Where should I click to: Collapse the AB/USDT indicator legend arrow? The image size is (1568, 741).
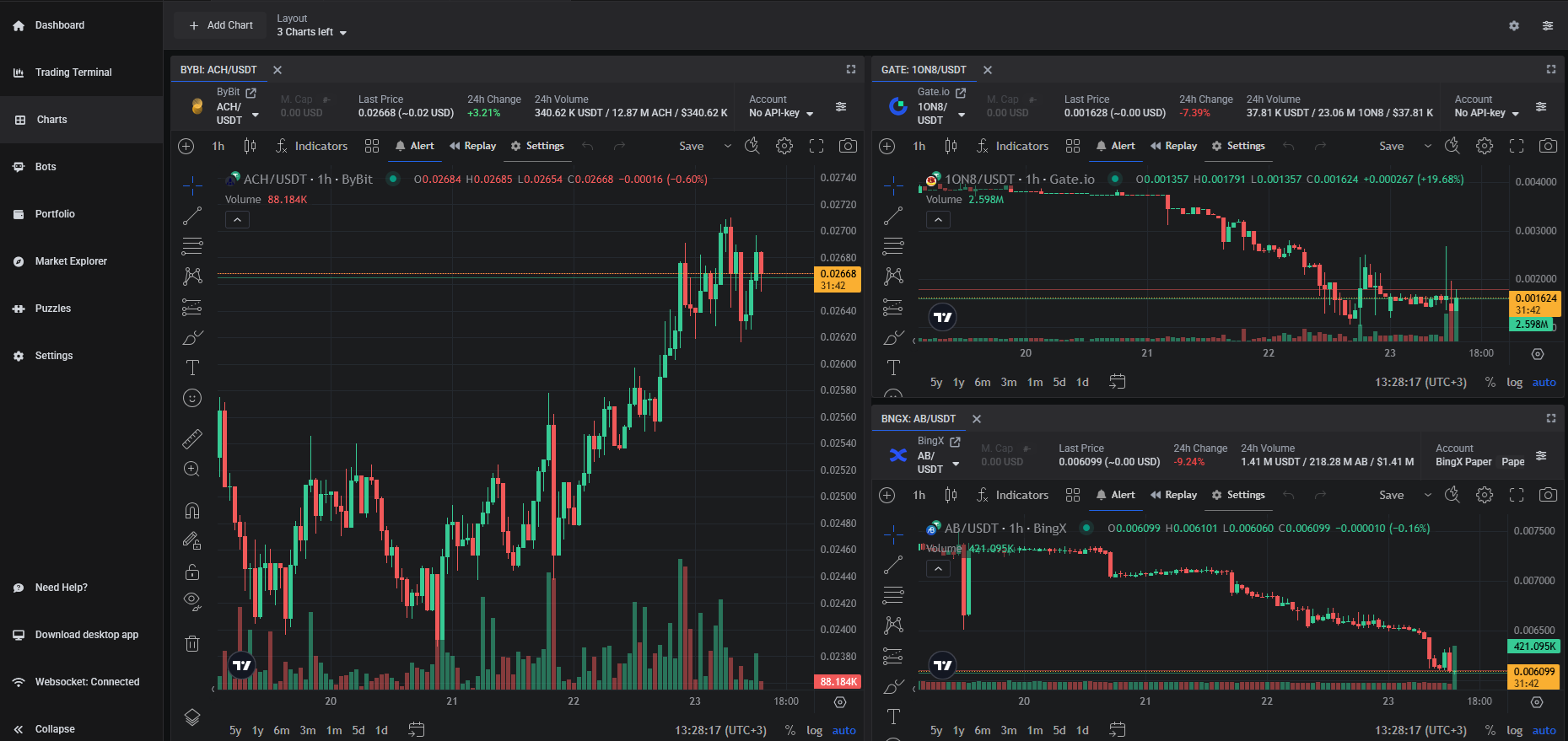tap(938, 569)
